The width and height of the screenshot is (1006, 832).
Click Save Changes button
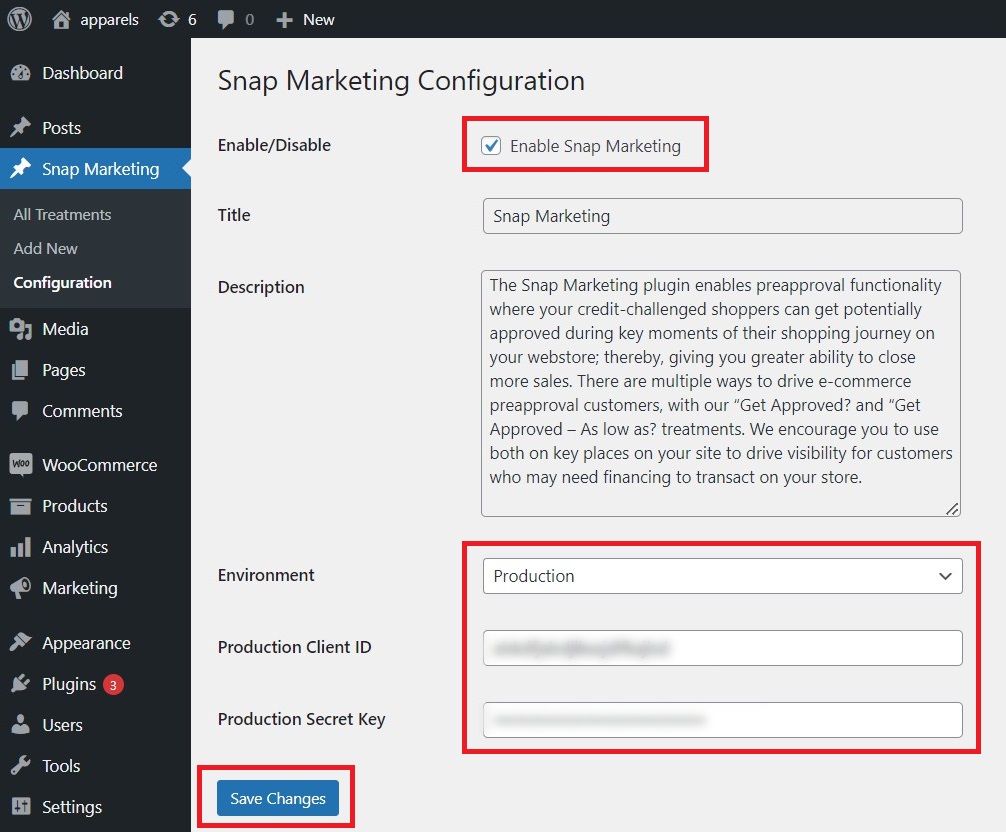coord(278,798)
